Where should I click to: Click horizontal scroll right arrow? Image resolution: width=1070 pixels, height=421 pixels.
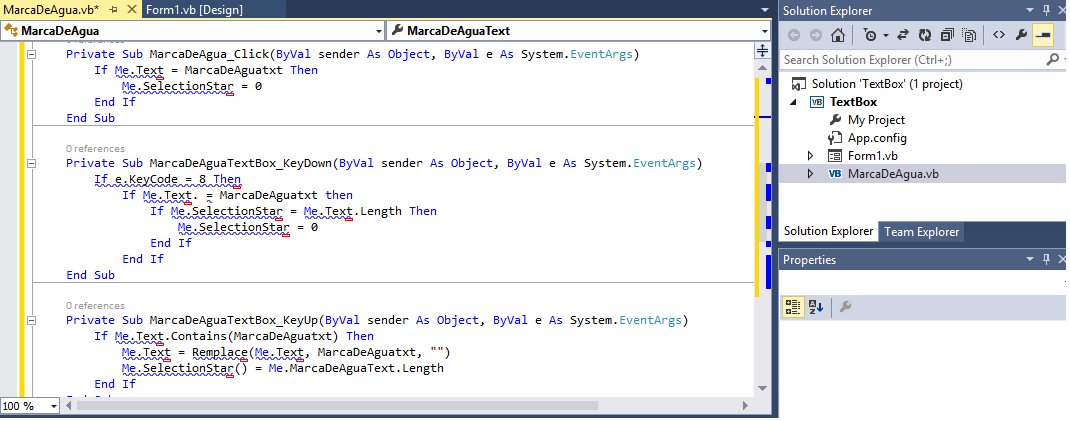pos(747,406)
